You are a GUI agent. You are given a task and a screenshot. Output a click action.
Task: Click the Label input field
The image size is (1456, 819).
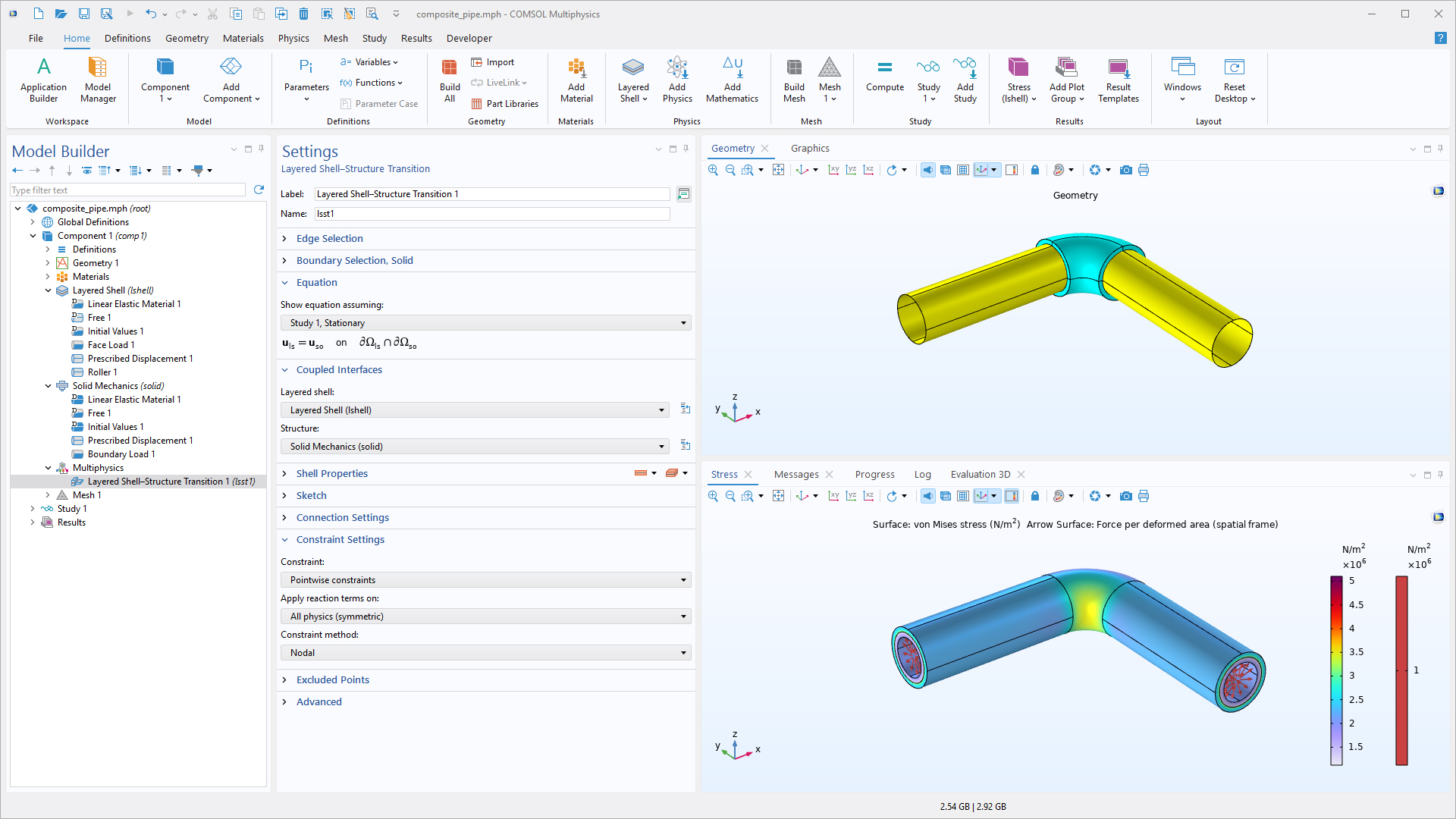(x=491, y=194)
